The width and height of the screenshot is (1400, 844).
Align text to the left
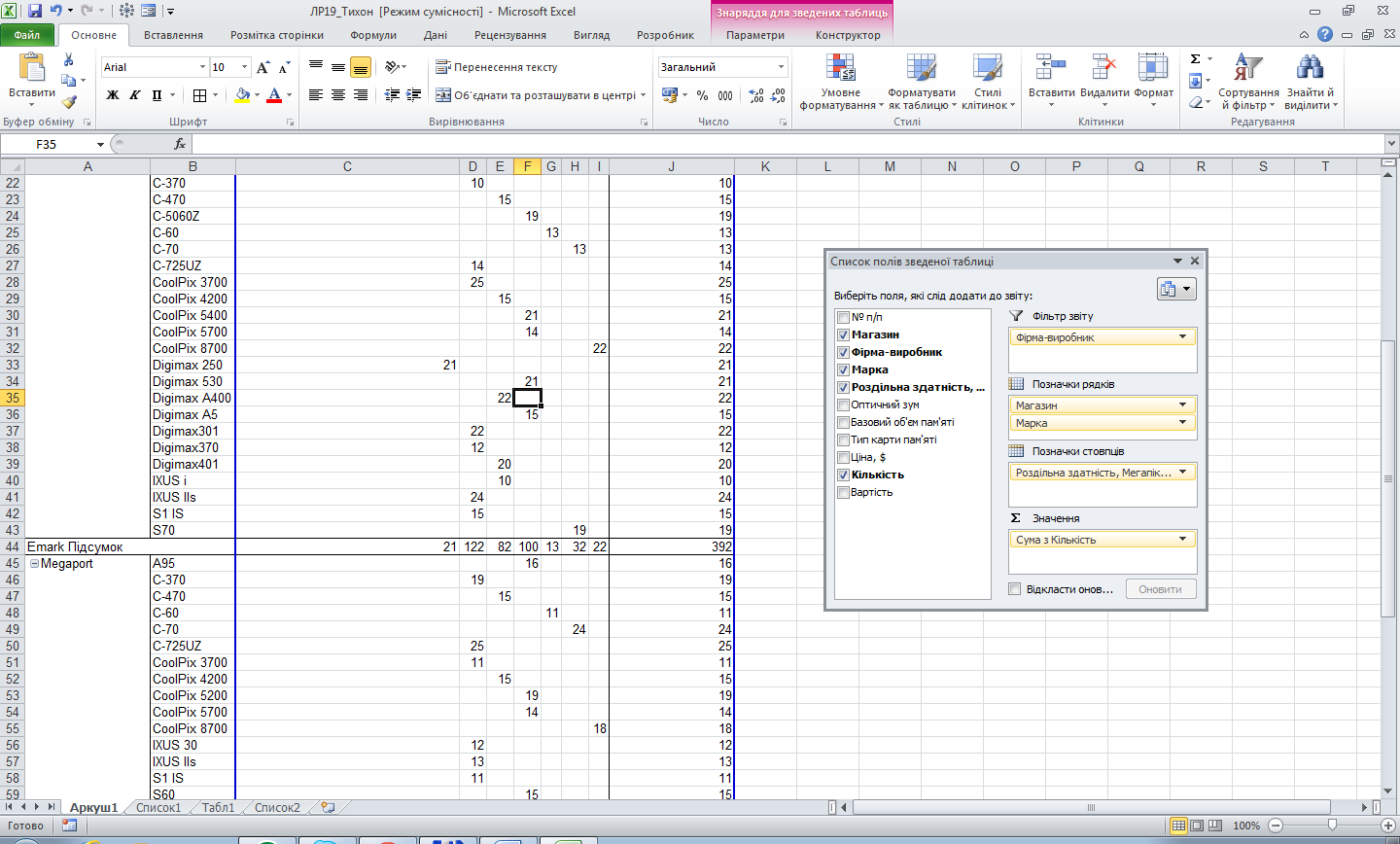315,95
